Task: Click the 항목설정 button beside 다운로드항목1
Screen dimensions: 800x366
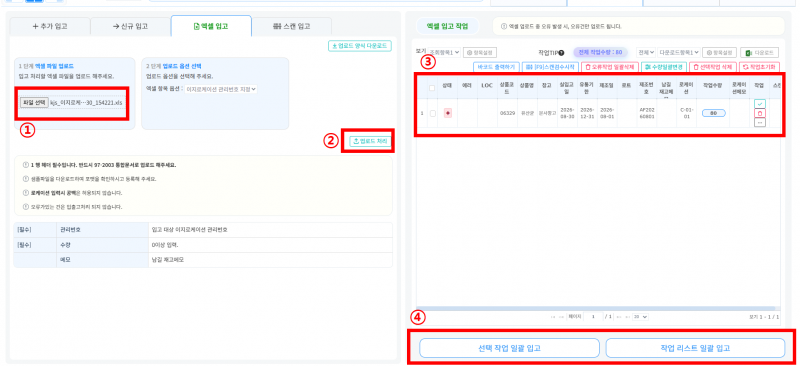Action: (719, 52)
